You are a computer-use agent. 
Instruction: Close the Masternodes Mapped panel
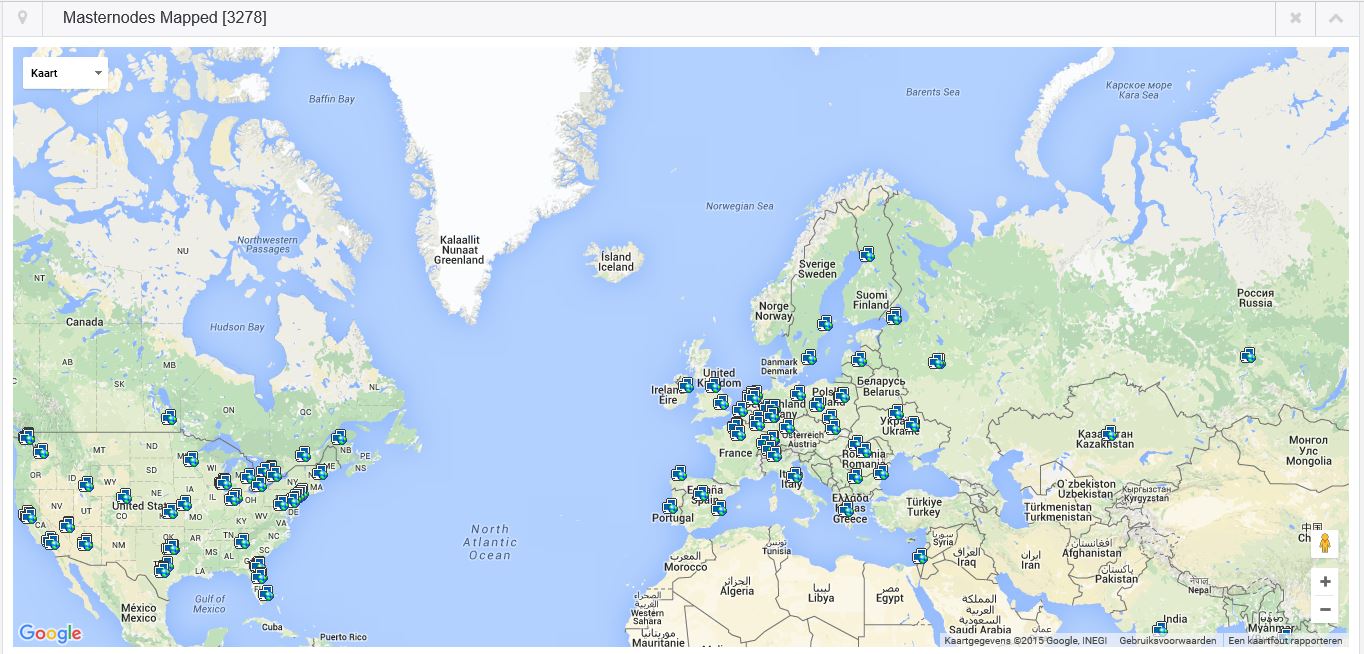[x=1295, y=18]
